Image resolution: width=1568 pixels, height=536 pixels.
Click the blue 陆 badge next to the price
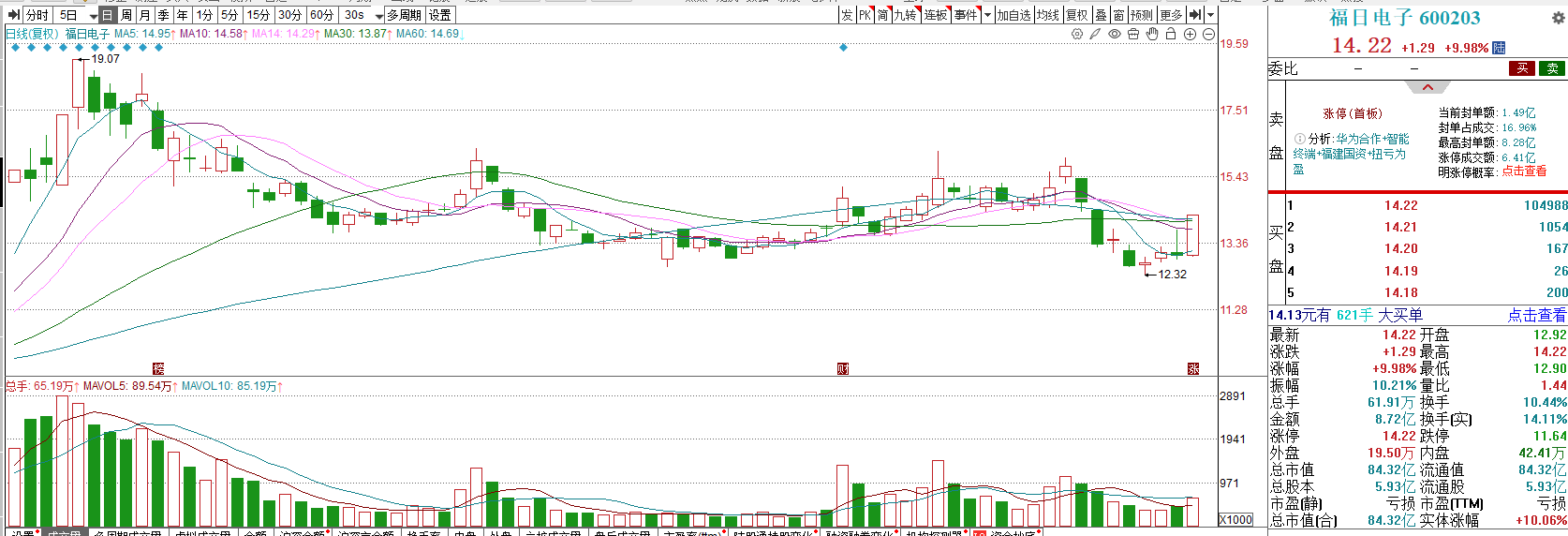1499,48
